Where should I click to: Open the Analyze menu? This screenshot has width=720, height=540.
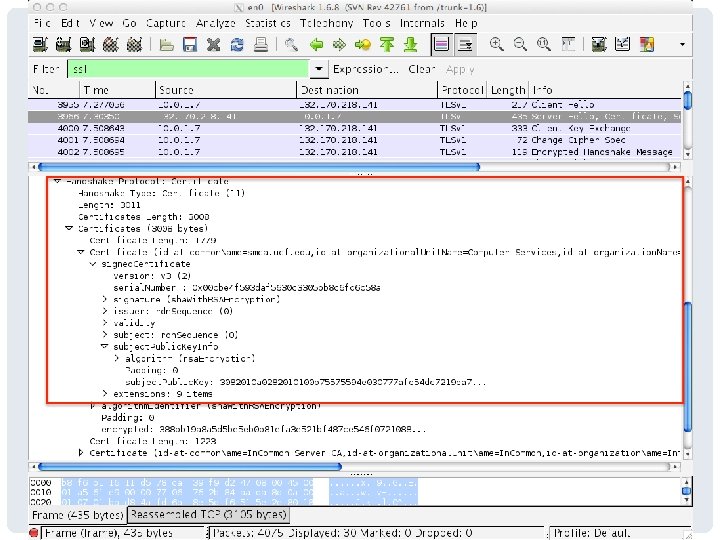pyautogui.click(x=215, y=23)
